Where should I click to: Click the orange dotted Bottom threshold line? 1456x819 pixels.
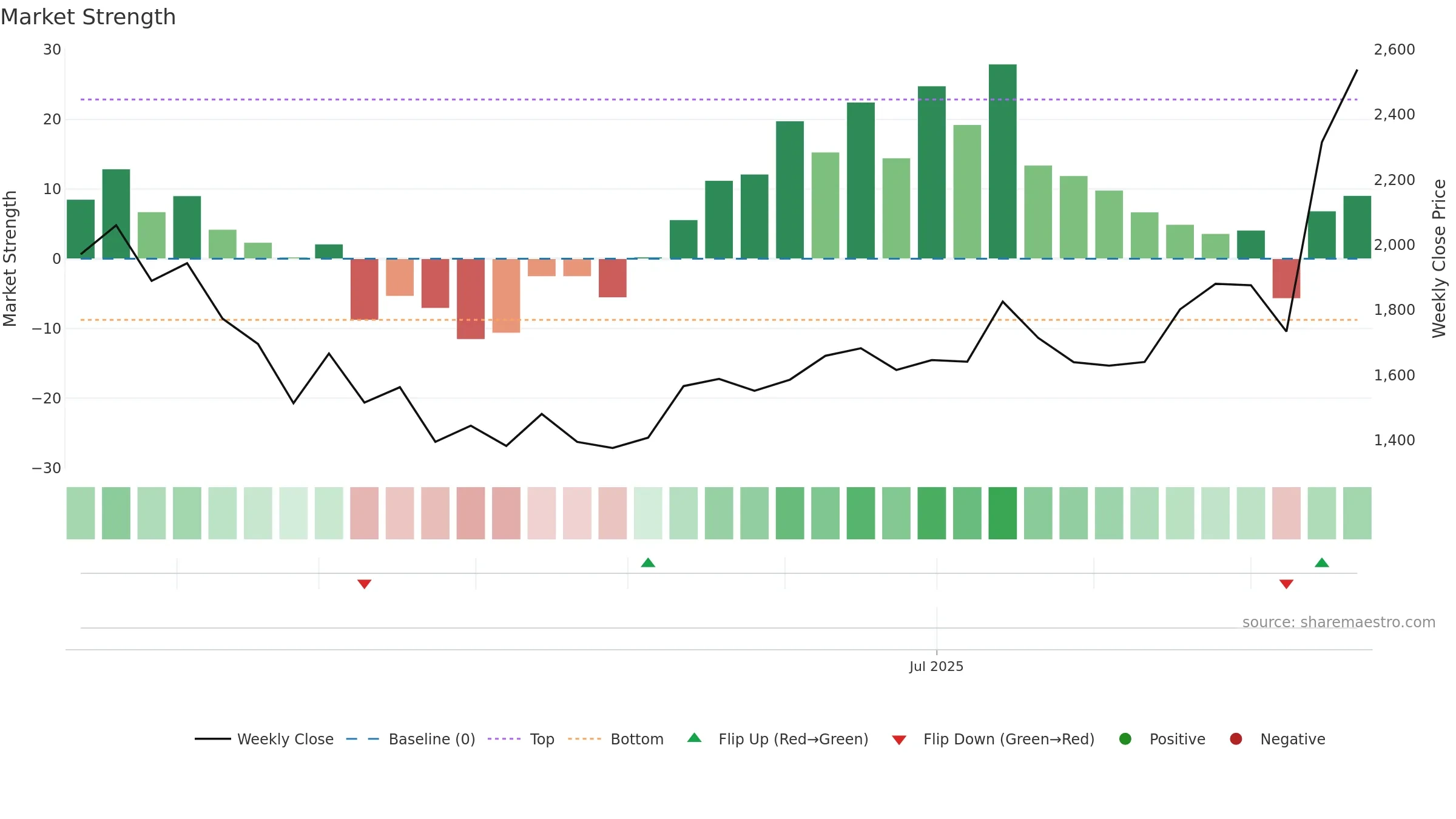tap(719, 320)
